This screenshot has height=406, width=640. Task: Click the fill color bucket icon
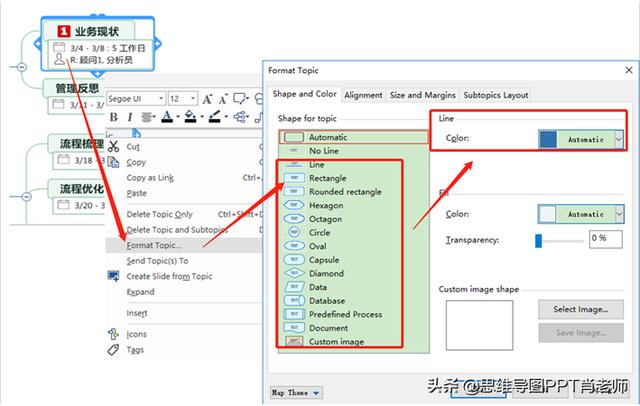[x=191, y=117]
